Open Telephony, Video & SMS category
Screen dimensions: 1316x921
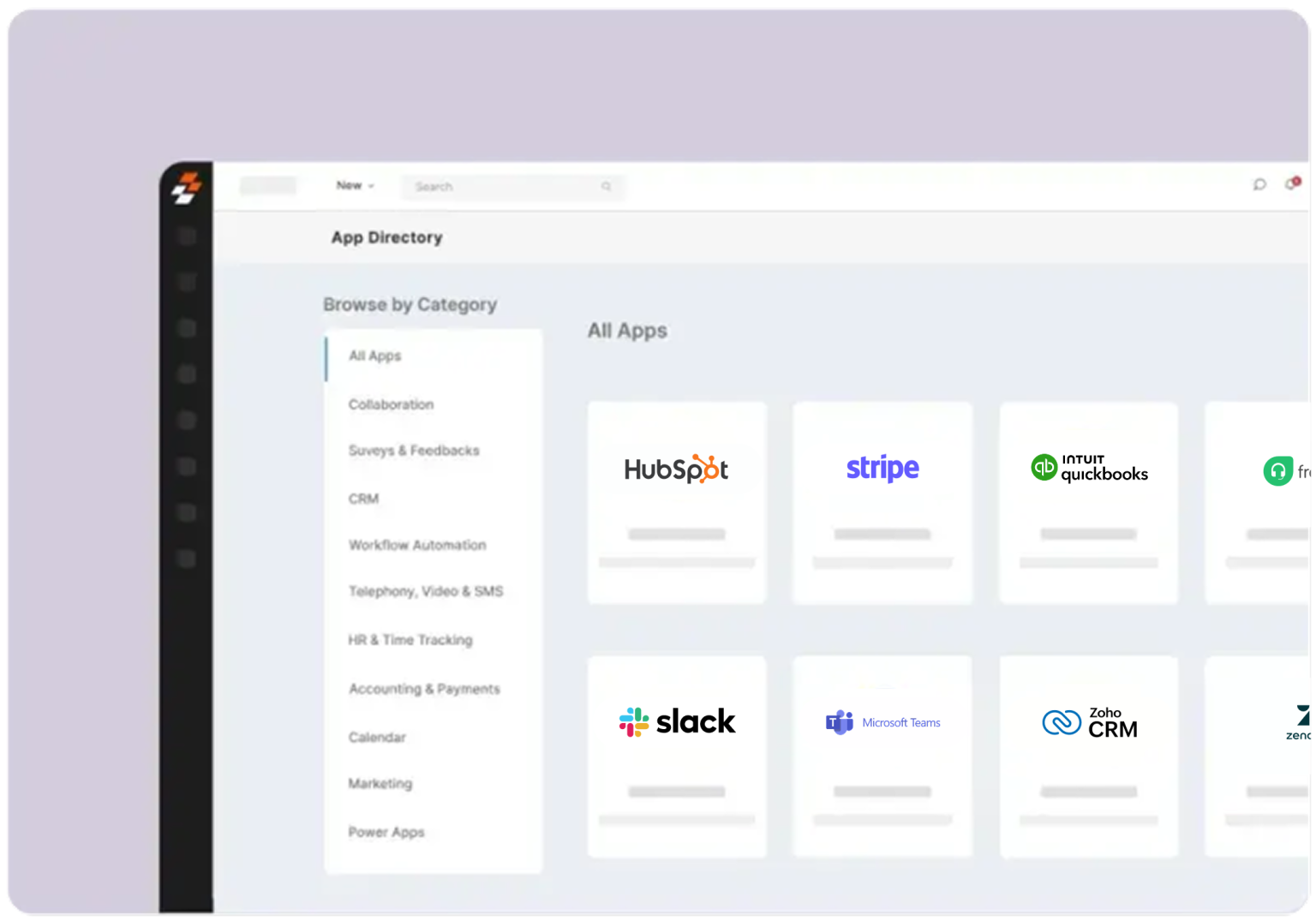click(x=425, y=591)
